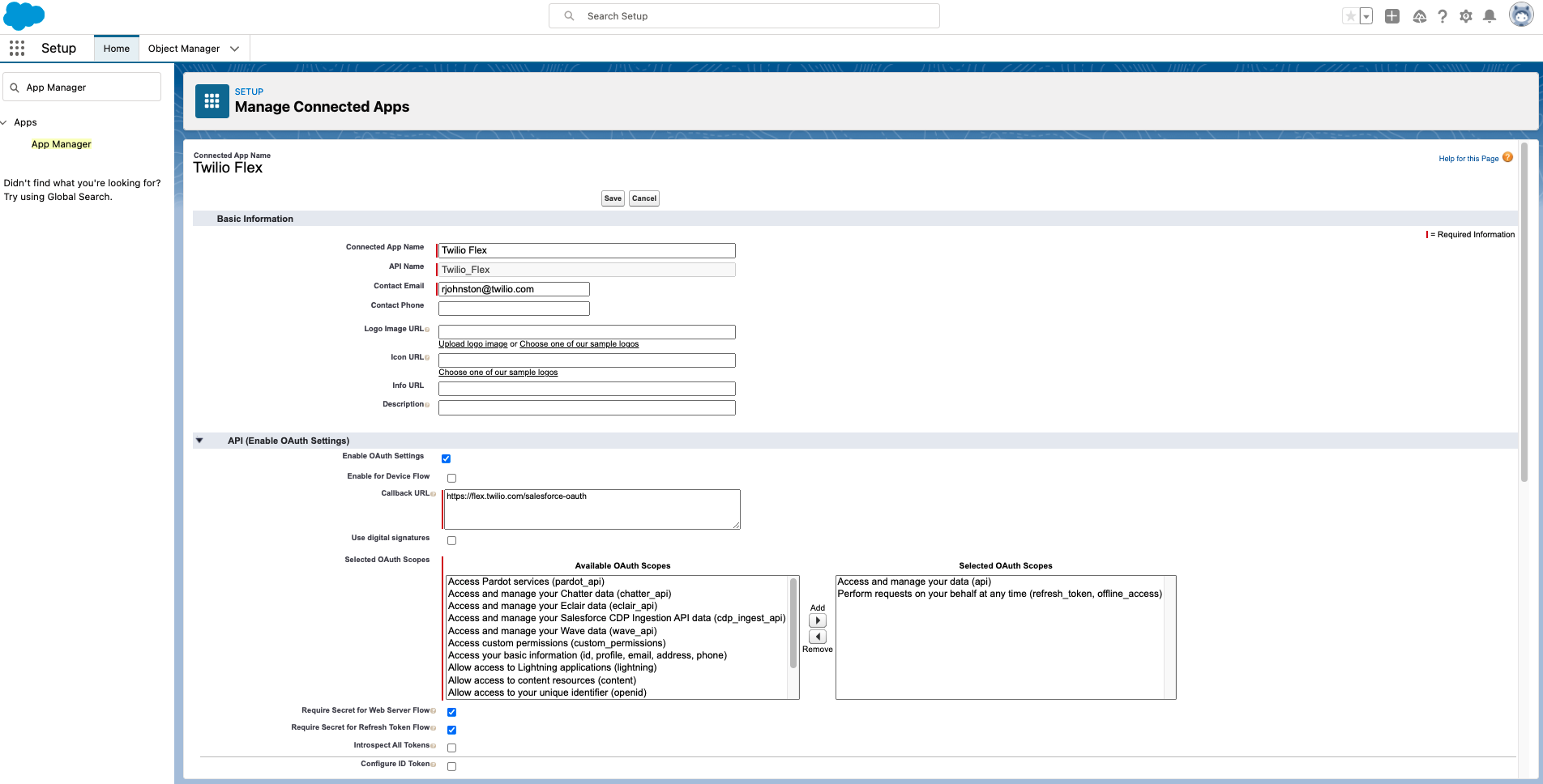1543x784 pixels.
Task: Collapse the API (Enable OAuth Settings) section
Action: click(199, 441)
